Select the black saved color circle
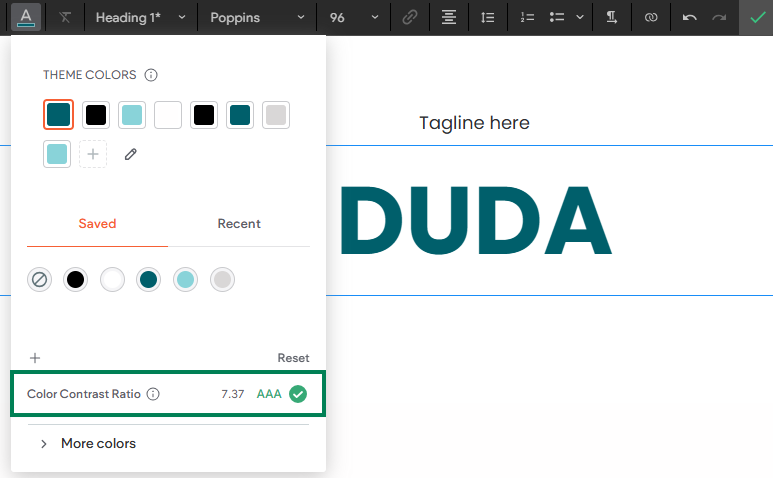This screenshot has width=773, height=478. tap(75, 279)
